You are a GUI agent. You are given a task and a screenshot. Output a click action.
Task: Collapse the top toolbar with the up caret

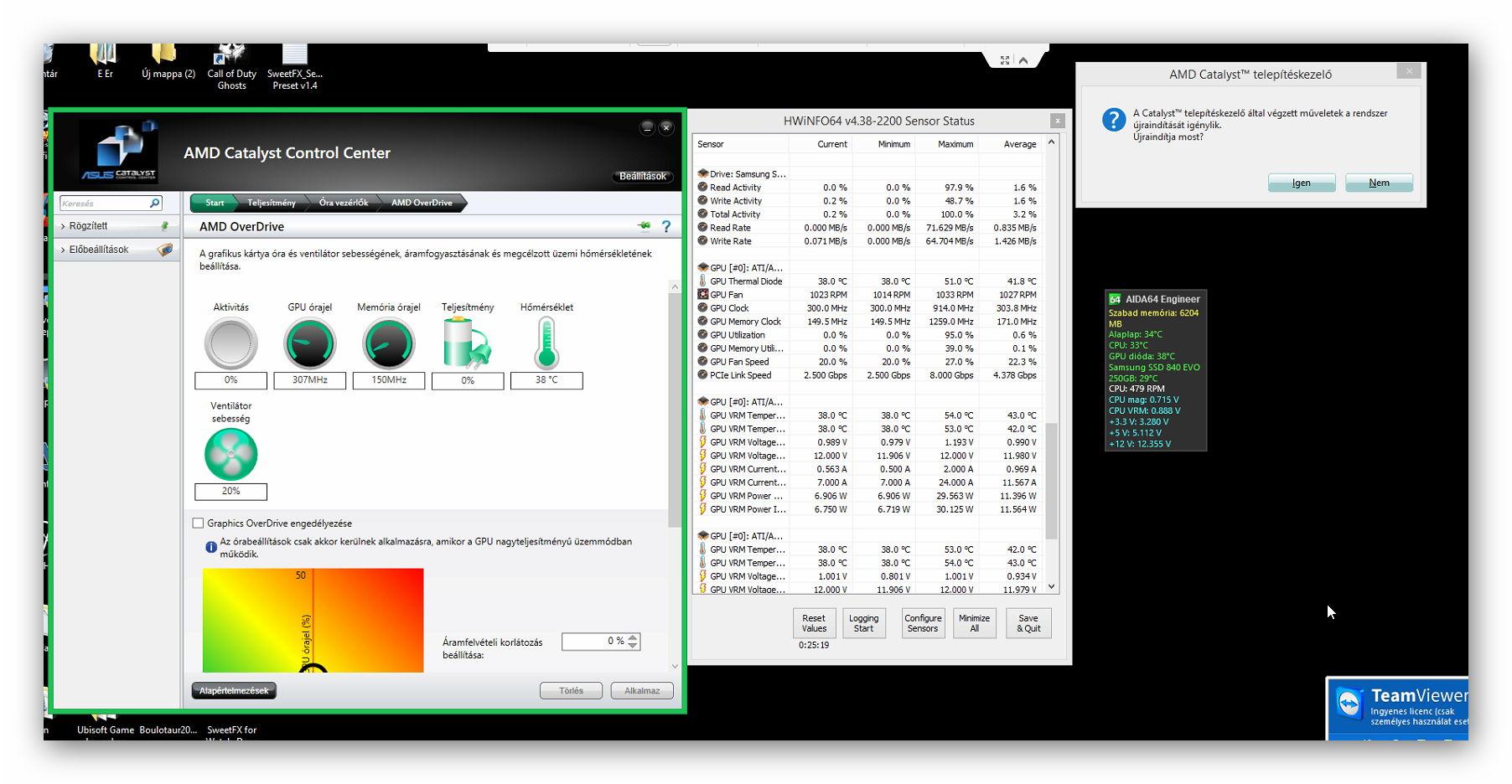click(1023, 60)
